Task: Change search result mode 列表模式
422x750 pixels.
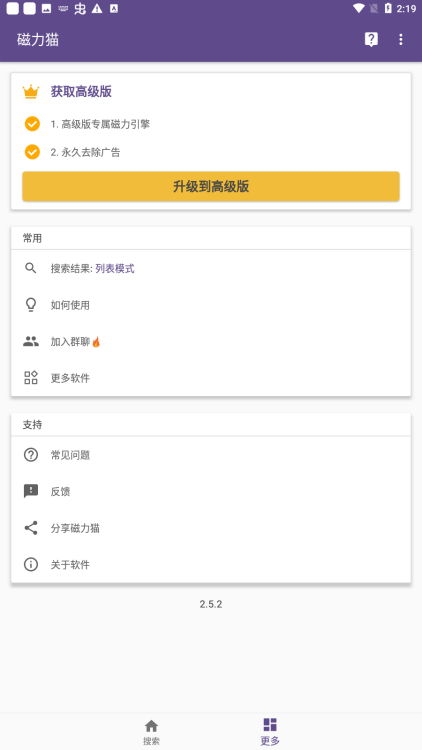Action: click(115, 269)
